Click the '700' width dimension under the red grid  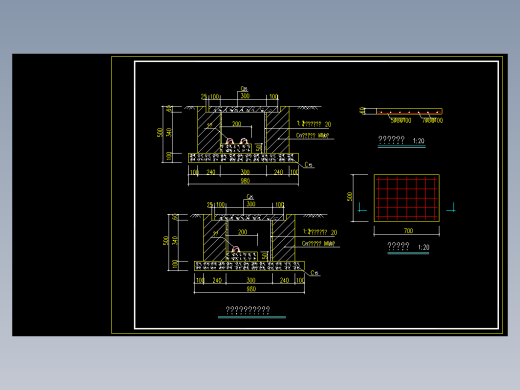[x=408, y=230]
